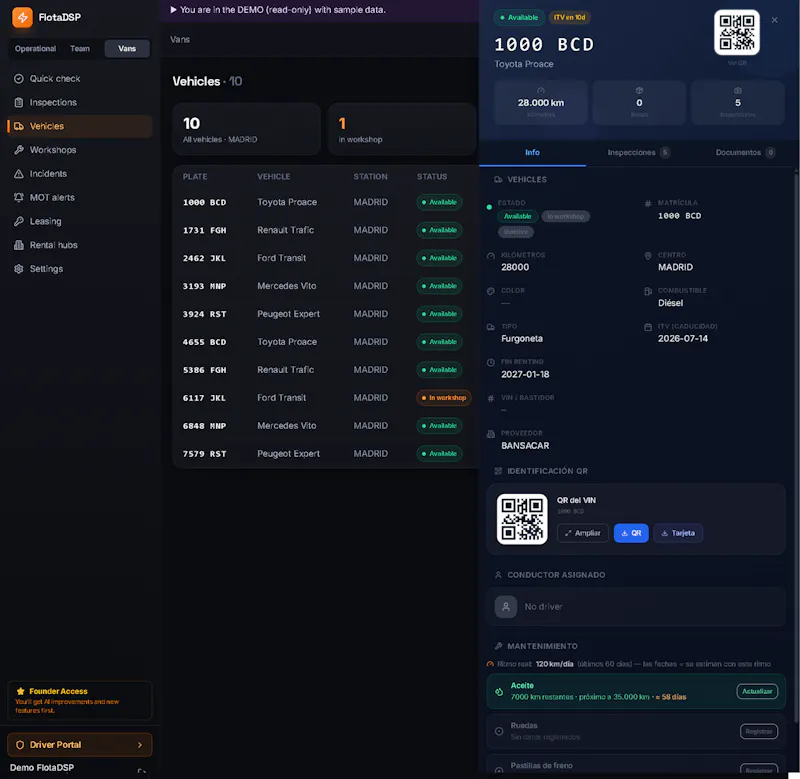Click the Ruedas tire icon
Viewport: 800px width, 779px height.
pyautogui.click(x=499, y=732)
